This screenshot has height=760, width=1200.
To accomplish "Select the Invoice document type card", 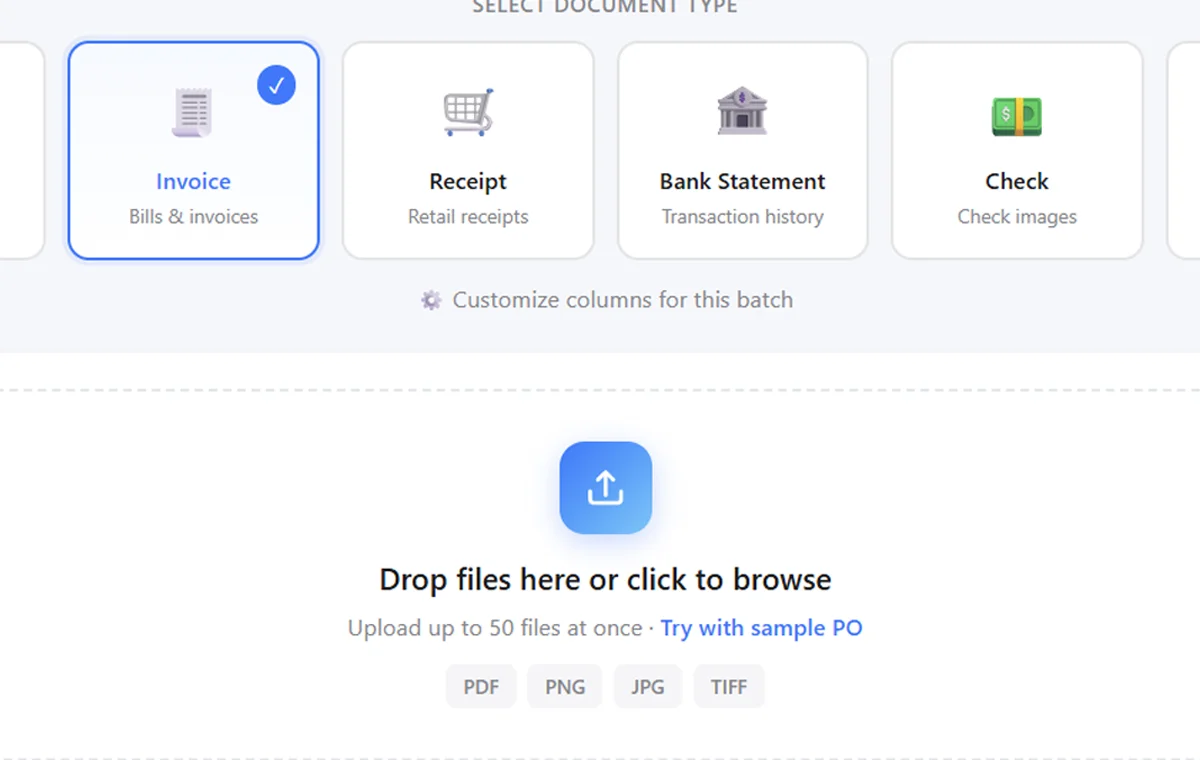I will coord(194,150).
